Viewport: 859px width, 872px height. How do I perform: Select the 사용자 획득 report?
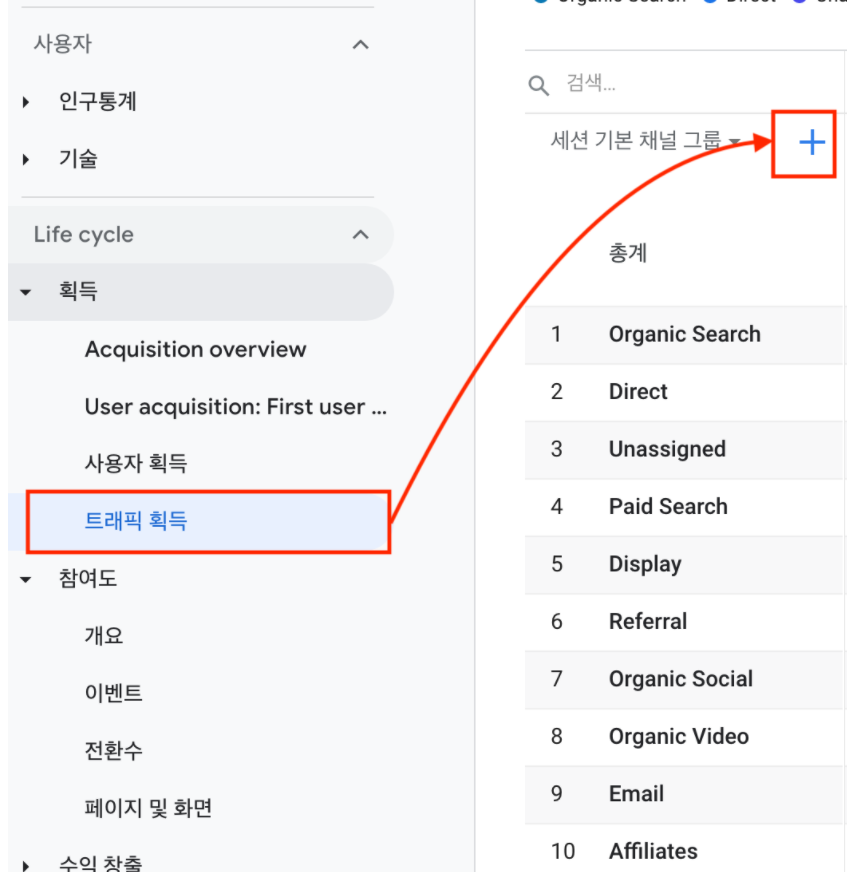click(136, 463)
